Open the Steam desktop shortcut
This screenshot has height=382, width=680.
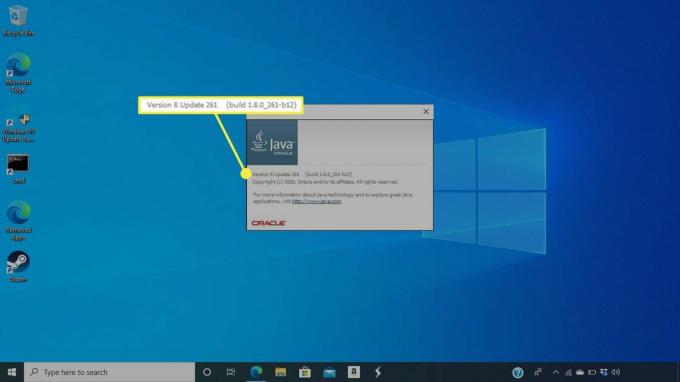[x=18, y=266]
